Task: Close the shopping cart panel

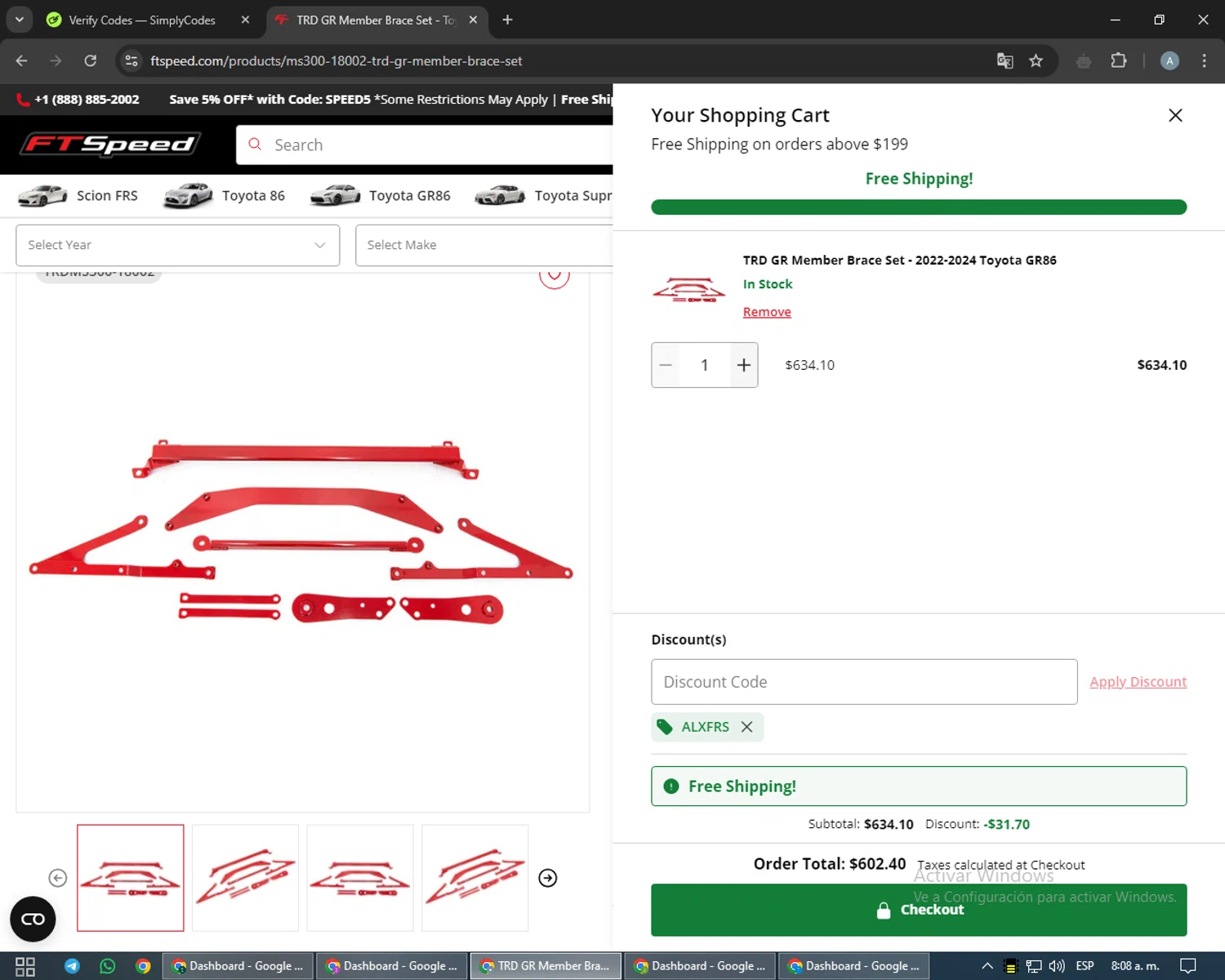Action: coord(1175,115)
